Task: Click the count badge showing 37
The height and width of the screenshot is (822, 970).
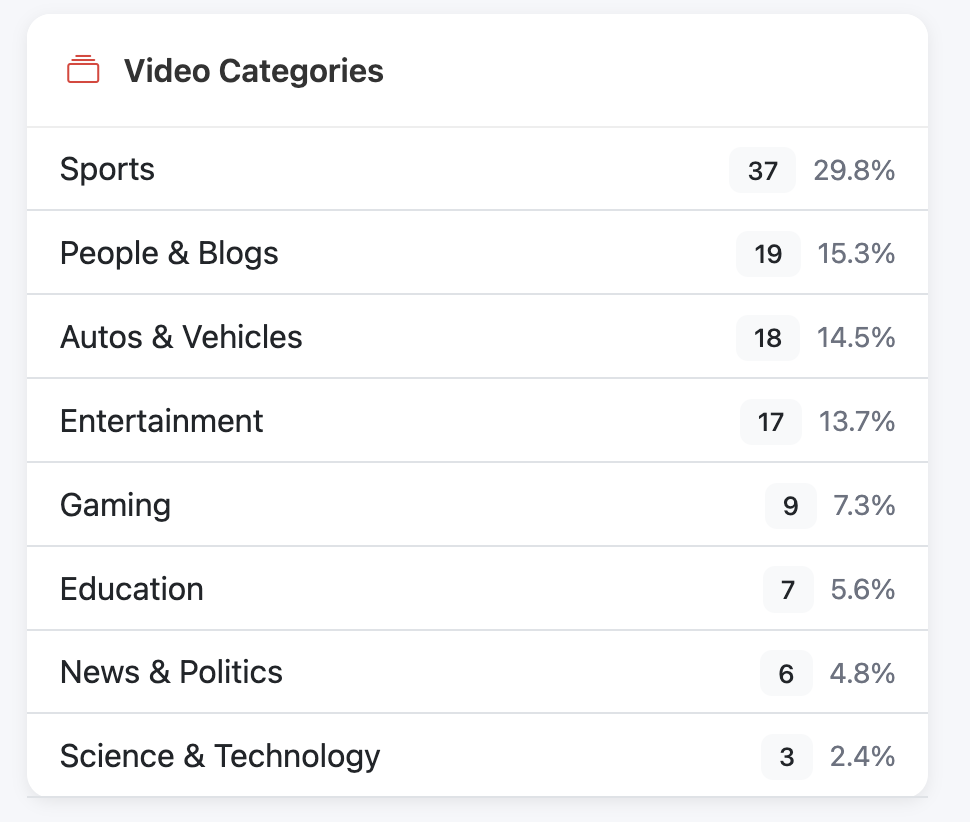Action: click(x=761, y=170)
